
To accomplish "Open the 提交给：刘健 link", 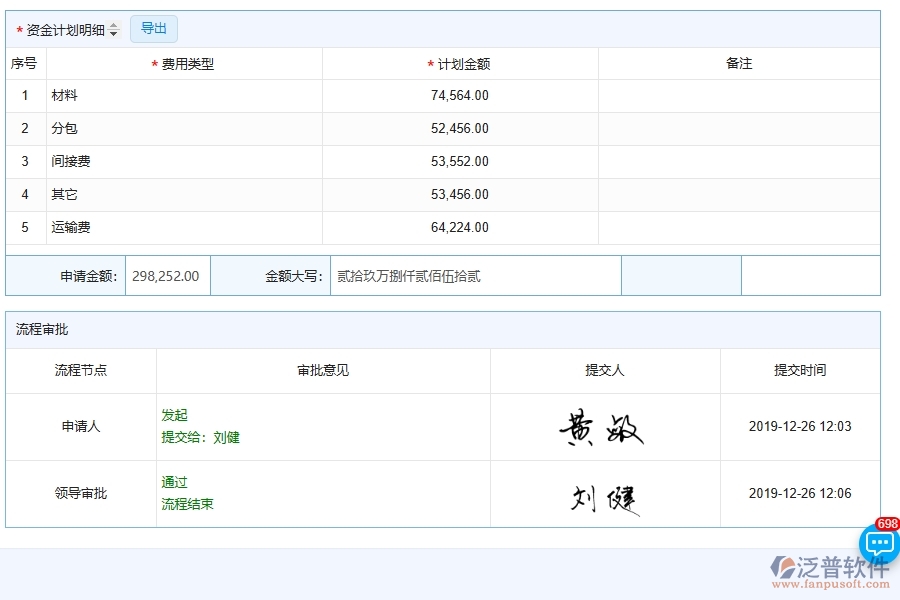I will pyautogui.click(x=202, y=437).
